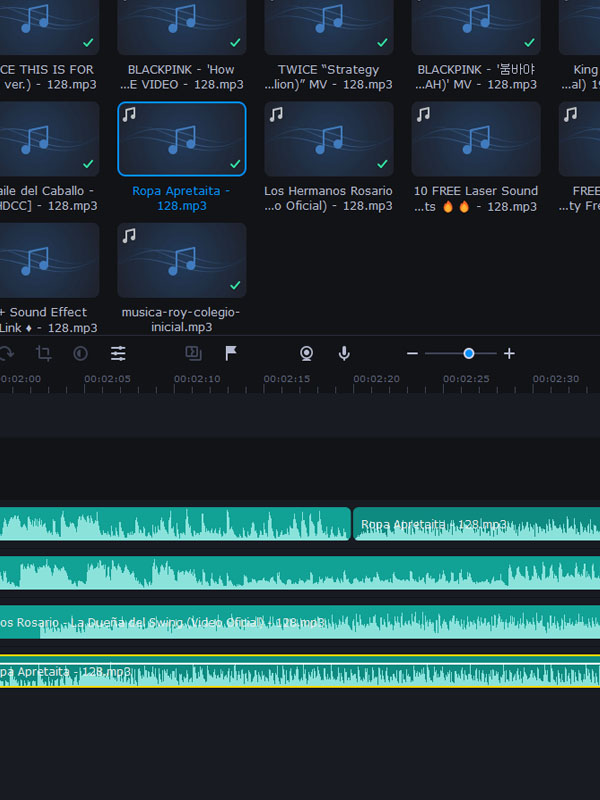Select BLACKPINK 'How You Like That' audio file
600x800 pixels.
[x=181, y=26]
